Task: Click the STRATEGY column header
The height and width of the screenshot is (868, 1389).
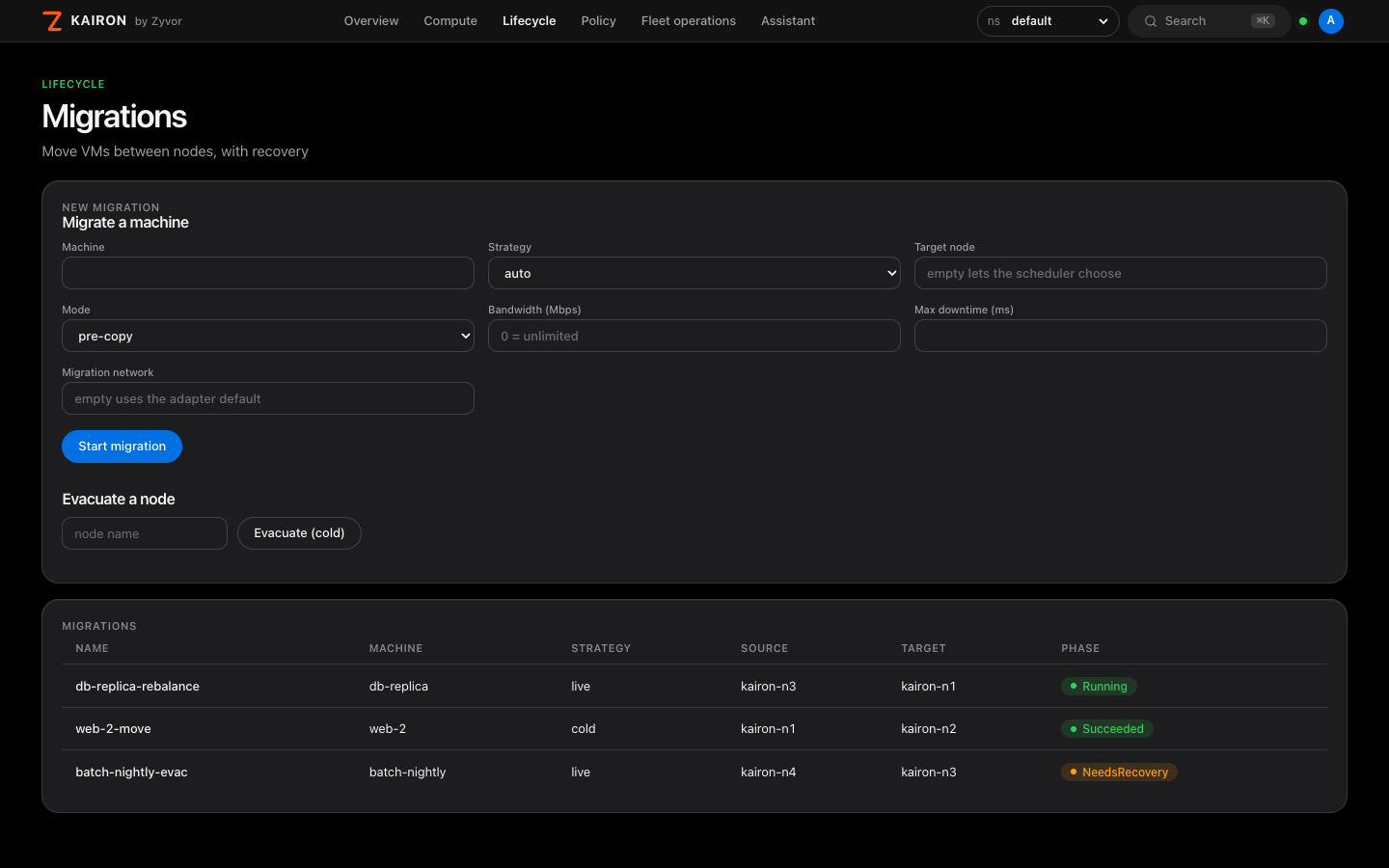Action: 601,649
